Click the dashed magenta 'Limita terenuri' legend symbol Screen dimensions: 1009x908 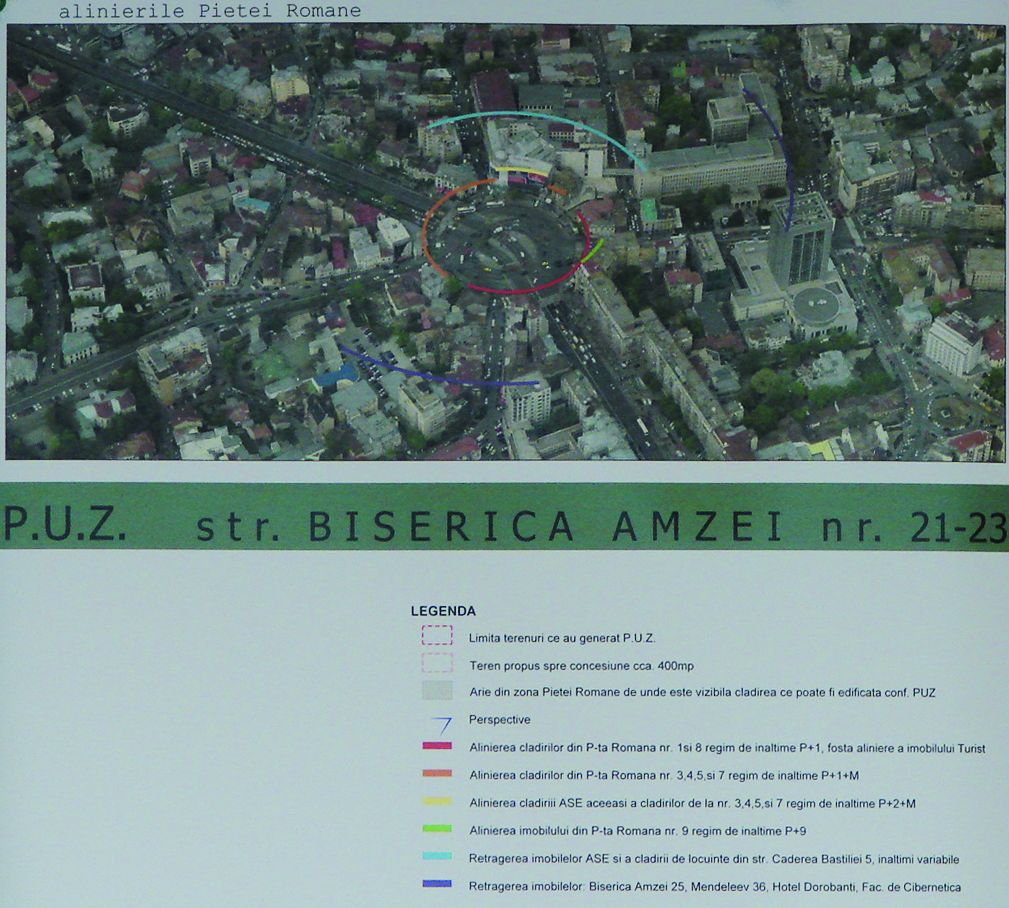[437, 636]
